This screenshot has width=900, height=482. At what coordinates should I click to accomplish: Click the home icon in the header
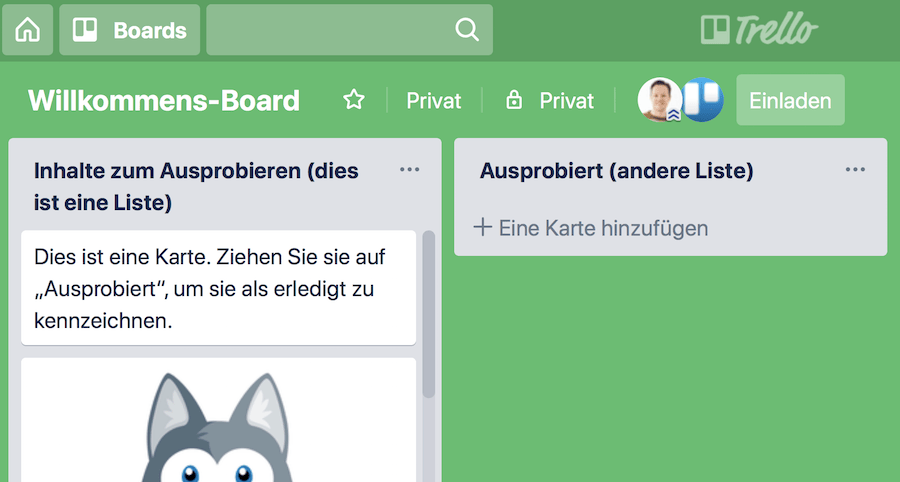(x=27, y=30)
